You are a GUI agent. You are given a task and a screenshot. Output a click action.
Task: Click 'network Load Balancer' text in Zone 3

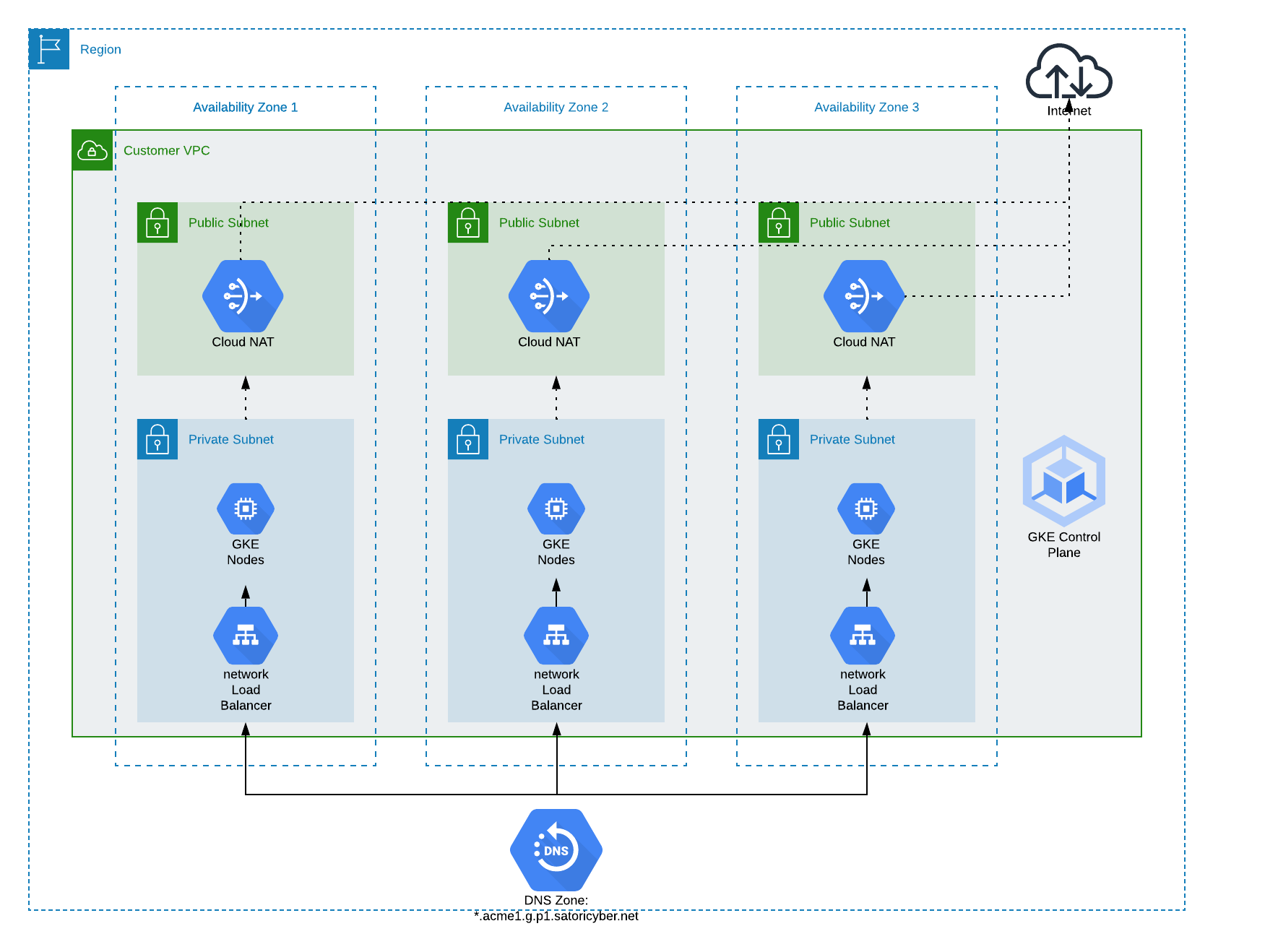click(863, 690)
